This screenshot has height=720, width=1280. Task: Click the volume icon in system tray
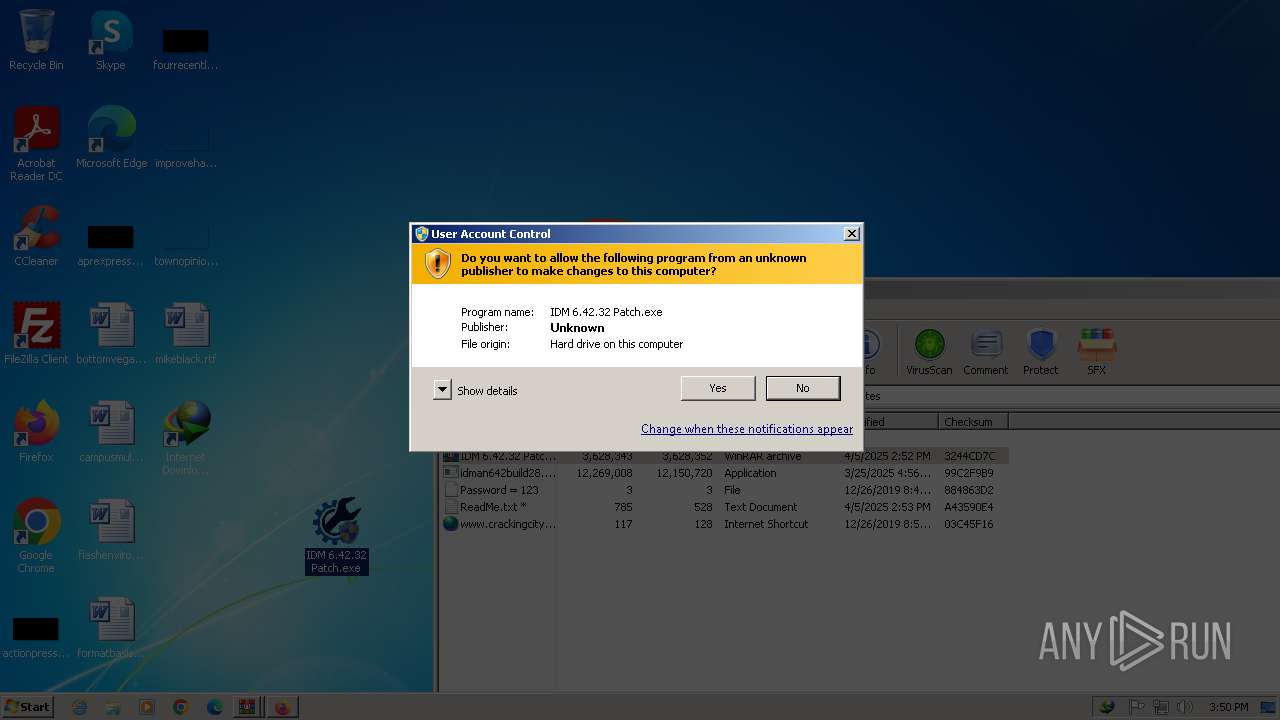pos(1185,707)
